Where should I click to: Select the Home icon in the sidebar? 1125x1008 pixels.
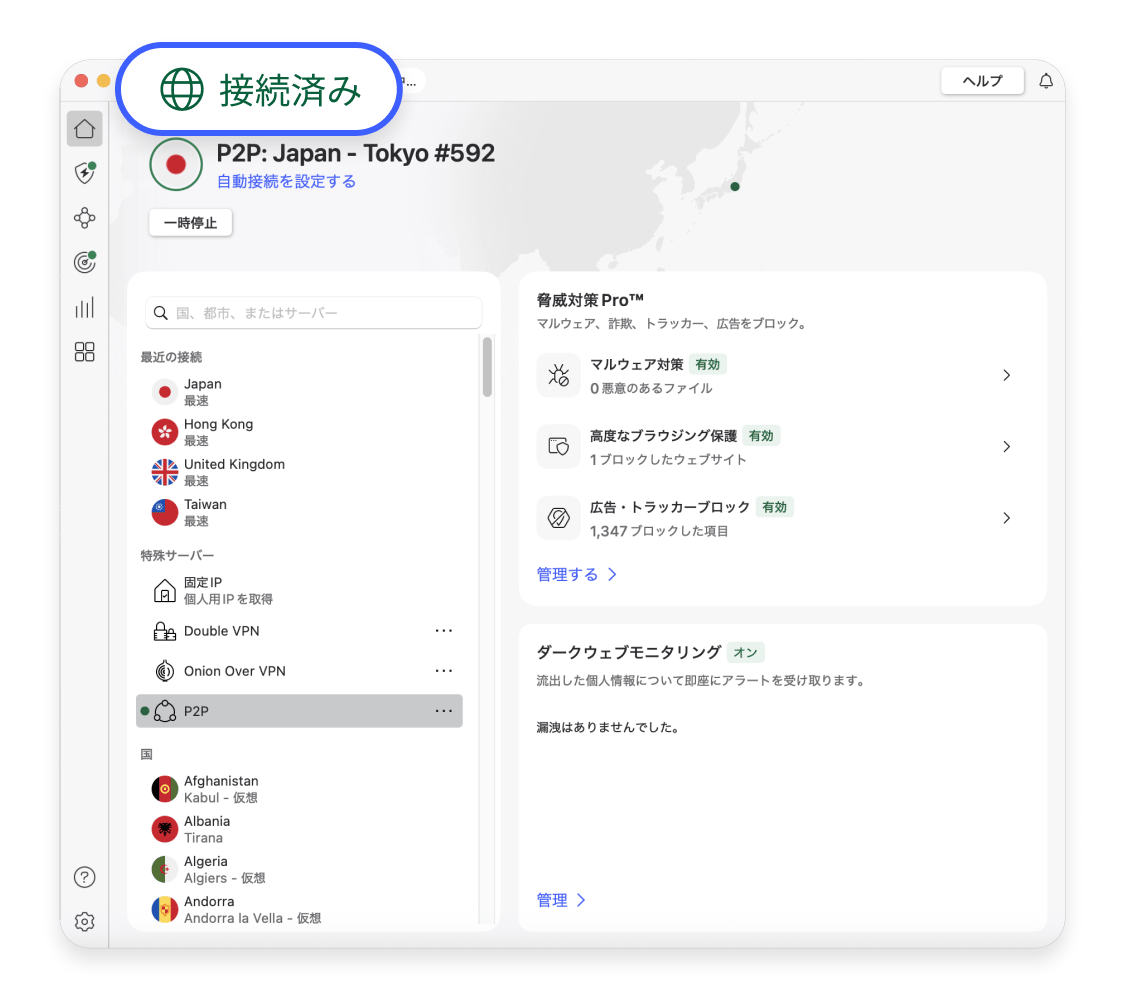point(84,128)
